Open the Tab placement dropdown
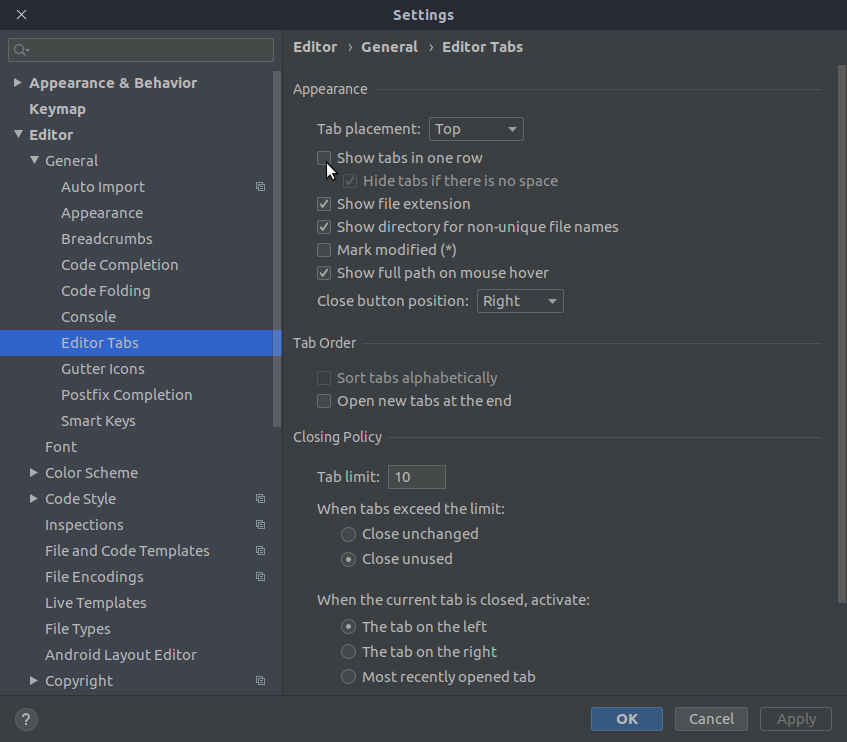 (x=476, y=129)
